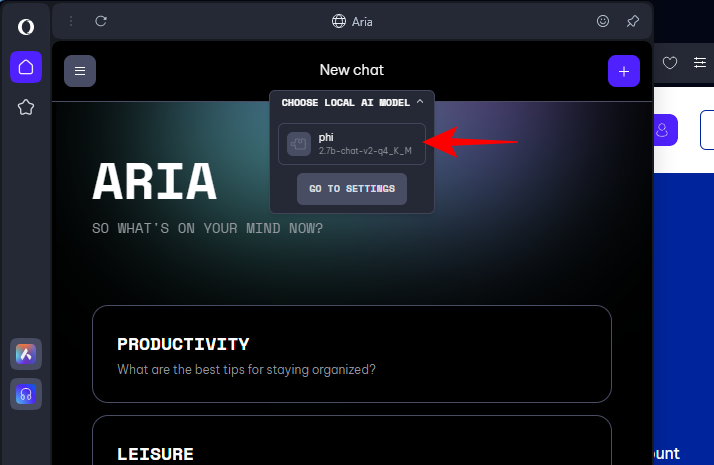Open the bookmarks star in the sidebar
This screenshot has width=714, height=465.
click(x=26, y=107)
